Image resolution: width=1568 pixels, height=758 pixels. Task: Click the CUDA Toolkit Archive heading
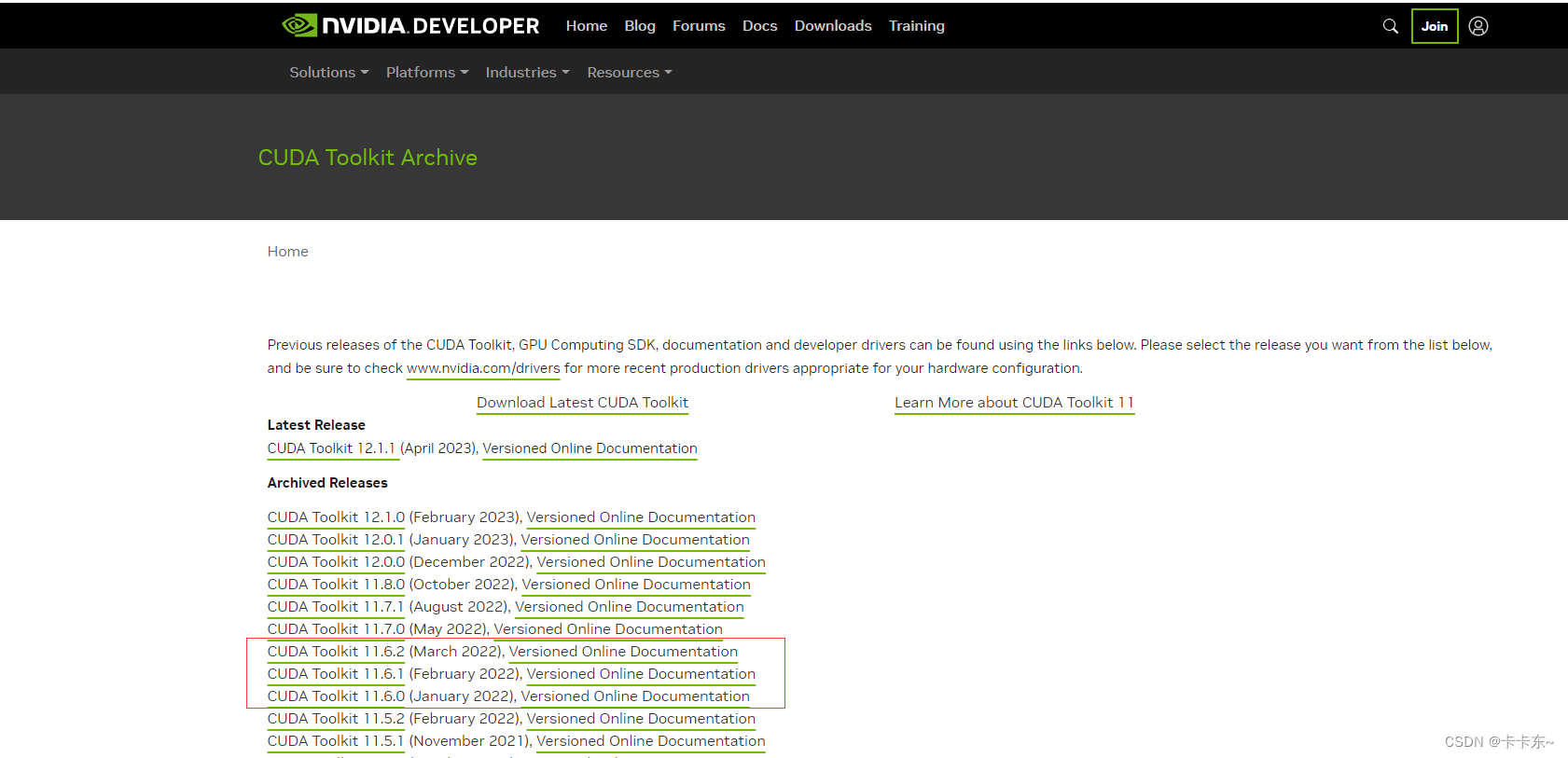(368, 158)
